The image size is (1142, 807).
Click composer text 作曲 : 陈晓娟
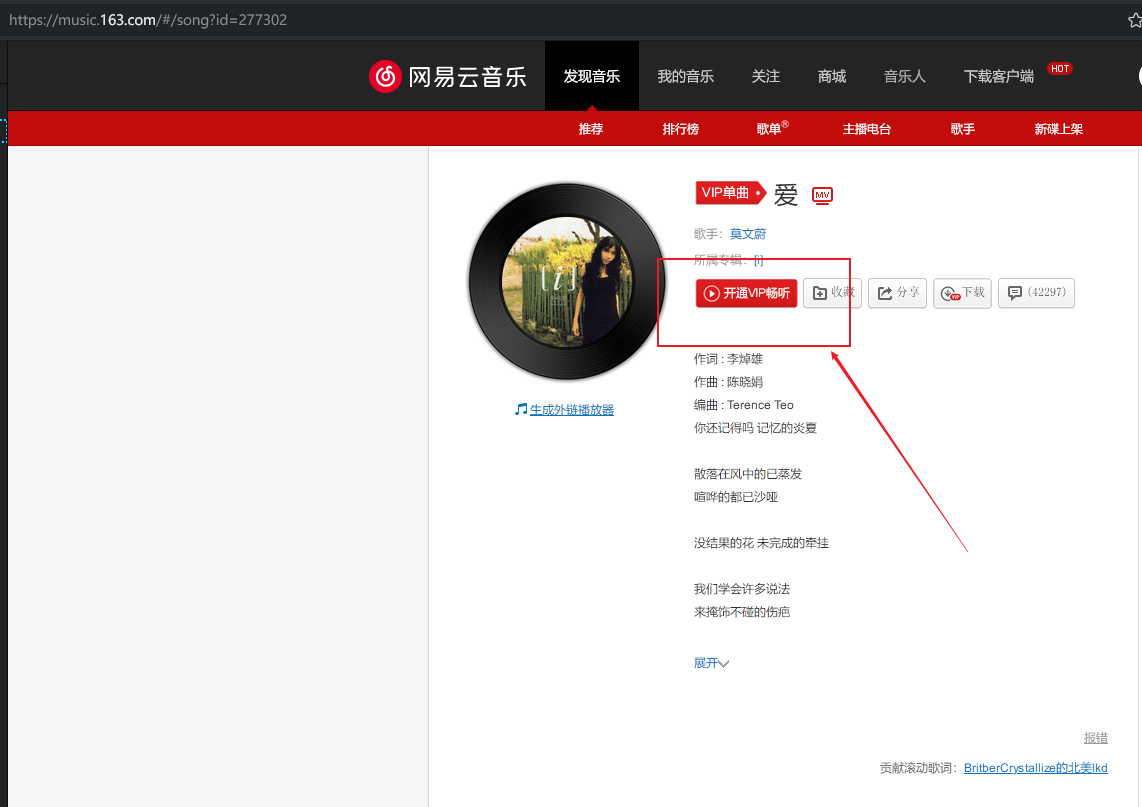coord(728,382)
